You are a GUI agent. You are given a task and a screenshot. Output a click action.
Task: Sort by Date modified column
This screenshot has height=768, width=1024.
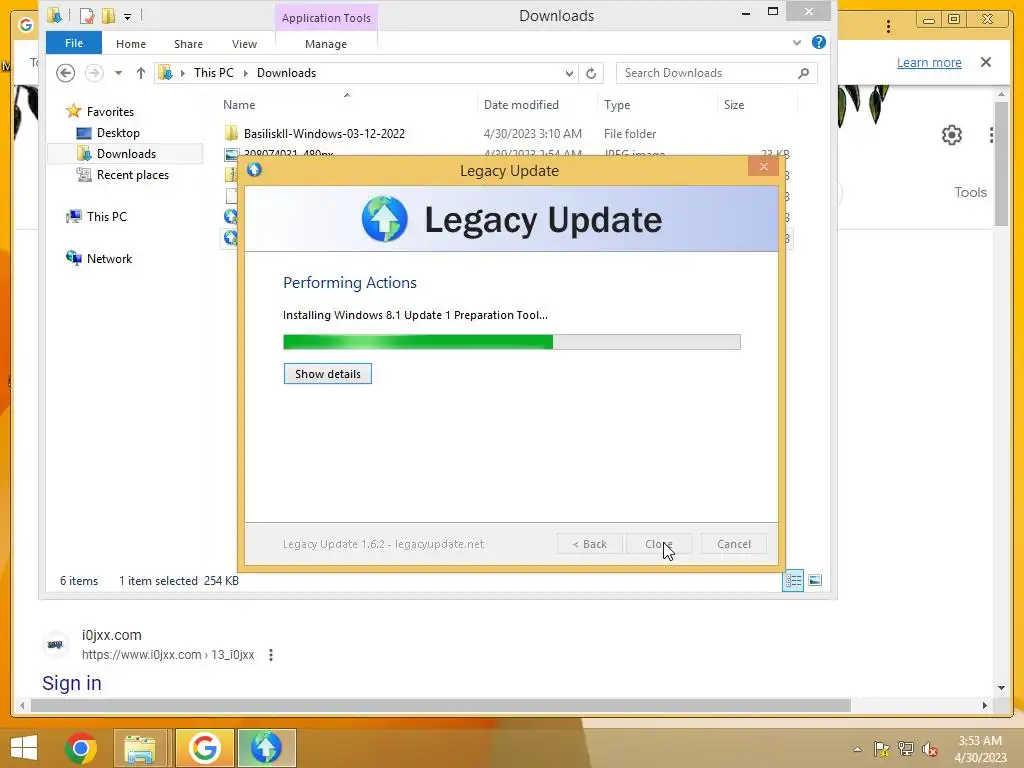pyautogui.click(x=521, y=104)
